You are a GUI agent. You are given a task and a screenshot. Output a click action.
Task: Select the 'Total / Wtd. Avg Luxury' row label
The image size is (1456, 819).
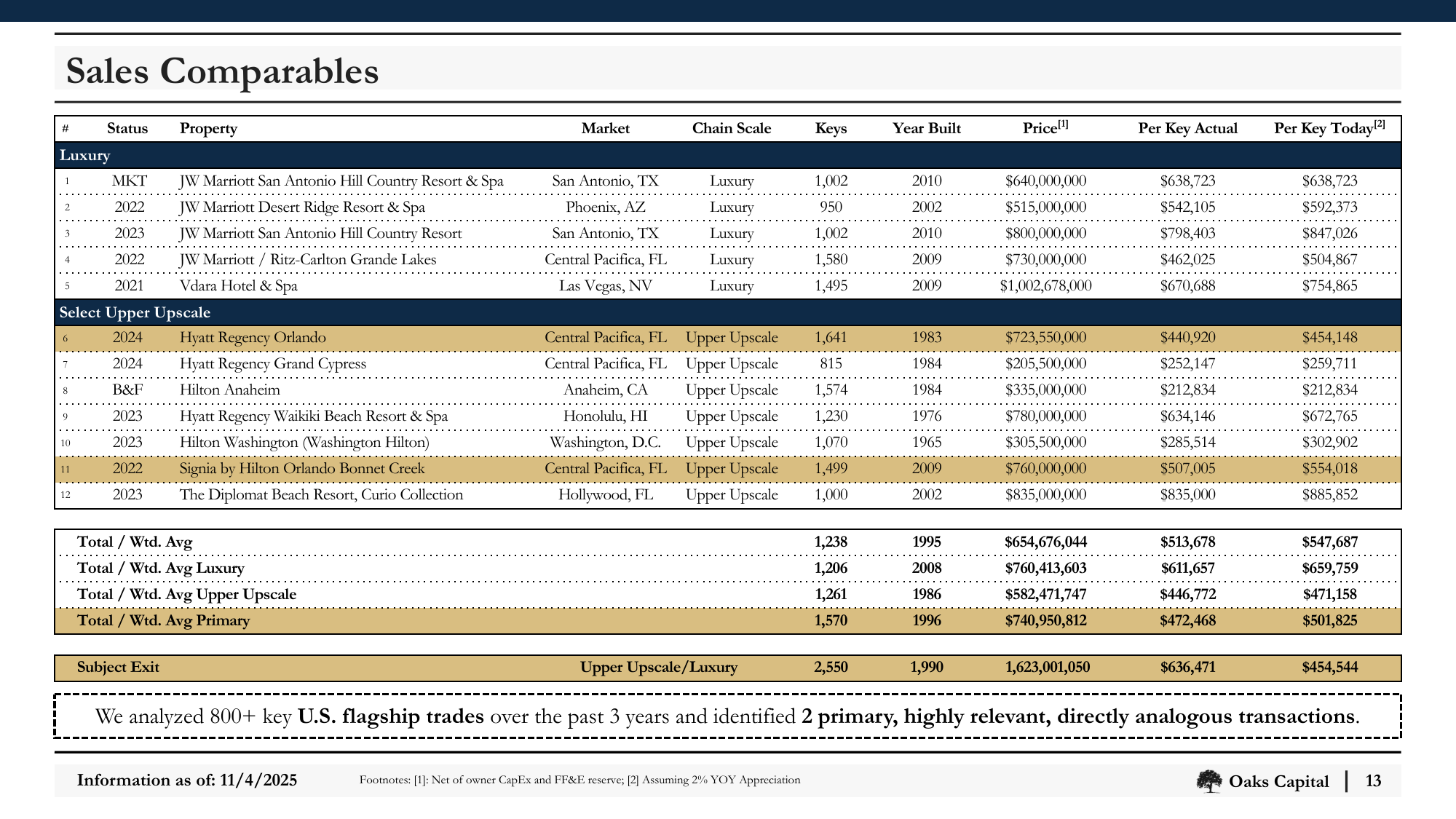161,568
